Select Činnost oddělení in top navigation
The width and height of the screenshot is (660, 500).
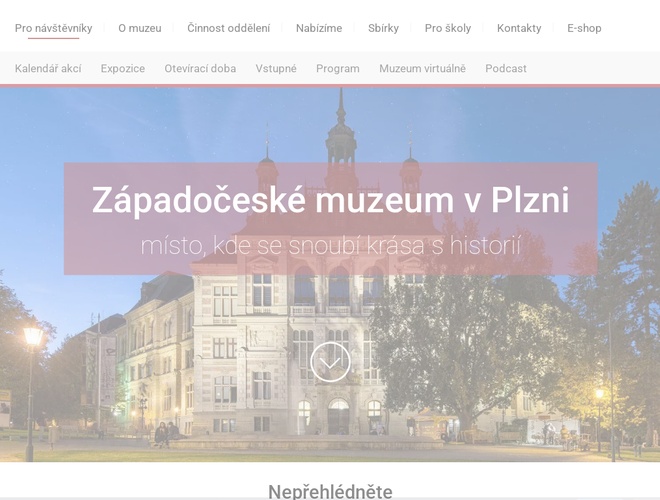(x=228, y=28)
